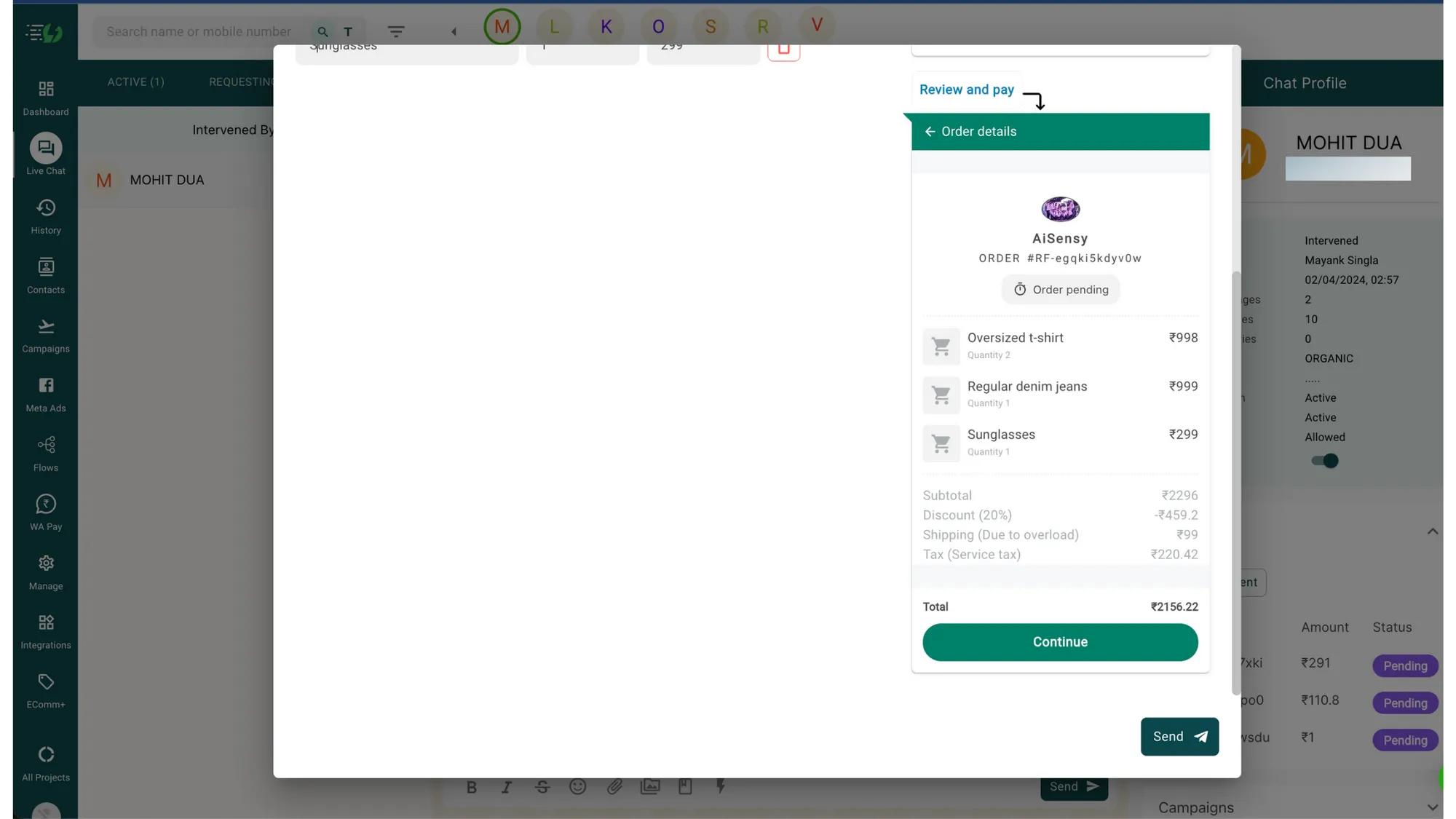Open the Meta Ads section
Image resolution: width=1456 pixels, height=819 pixels.
coord(45,392)
